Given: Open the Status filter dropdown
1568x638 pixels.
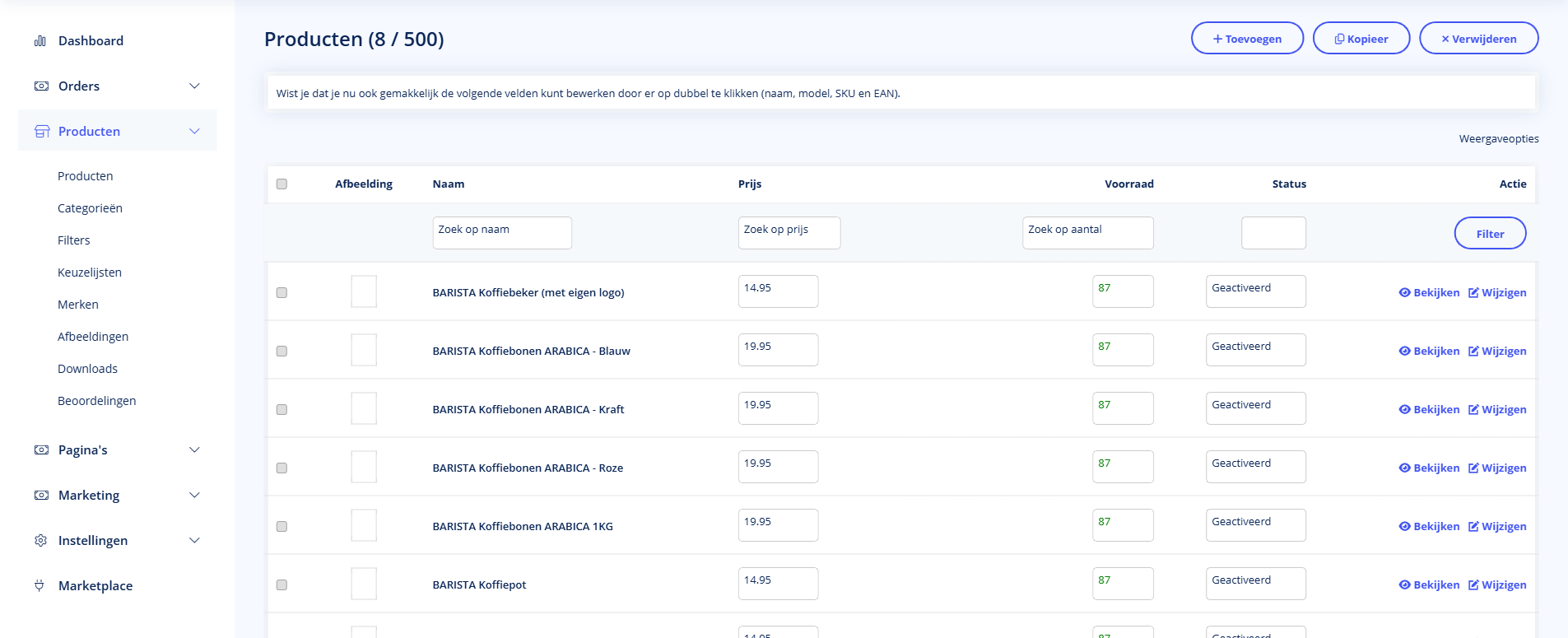Looking at the screenshot, I should (1273, 233).
